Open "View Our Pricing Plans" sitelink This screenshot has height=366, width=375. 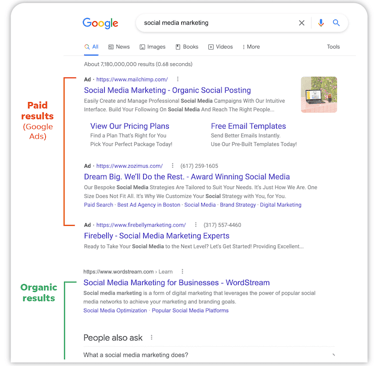click(x=130, y=126)
